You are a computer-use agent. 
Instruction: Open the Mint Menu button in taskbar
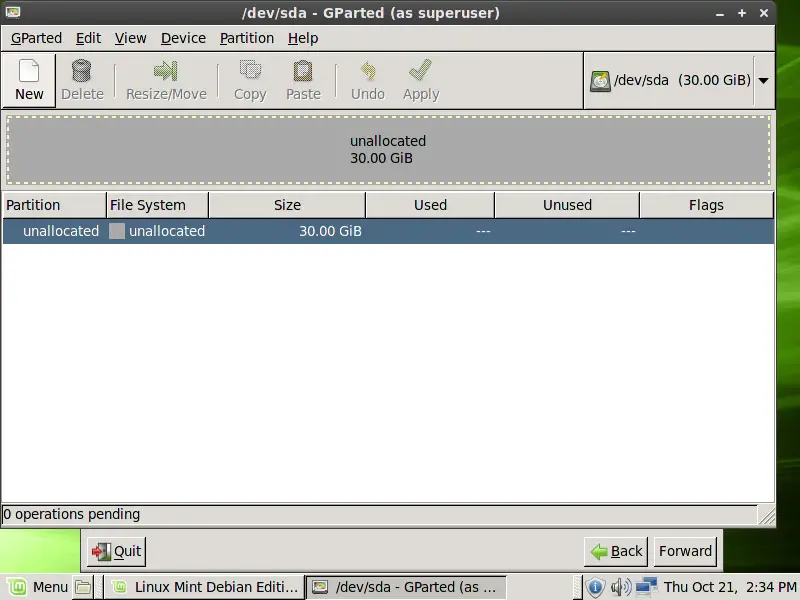point(38,587)
